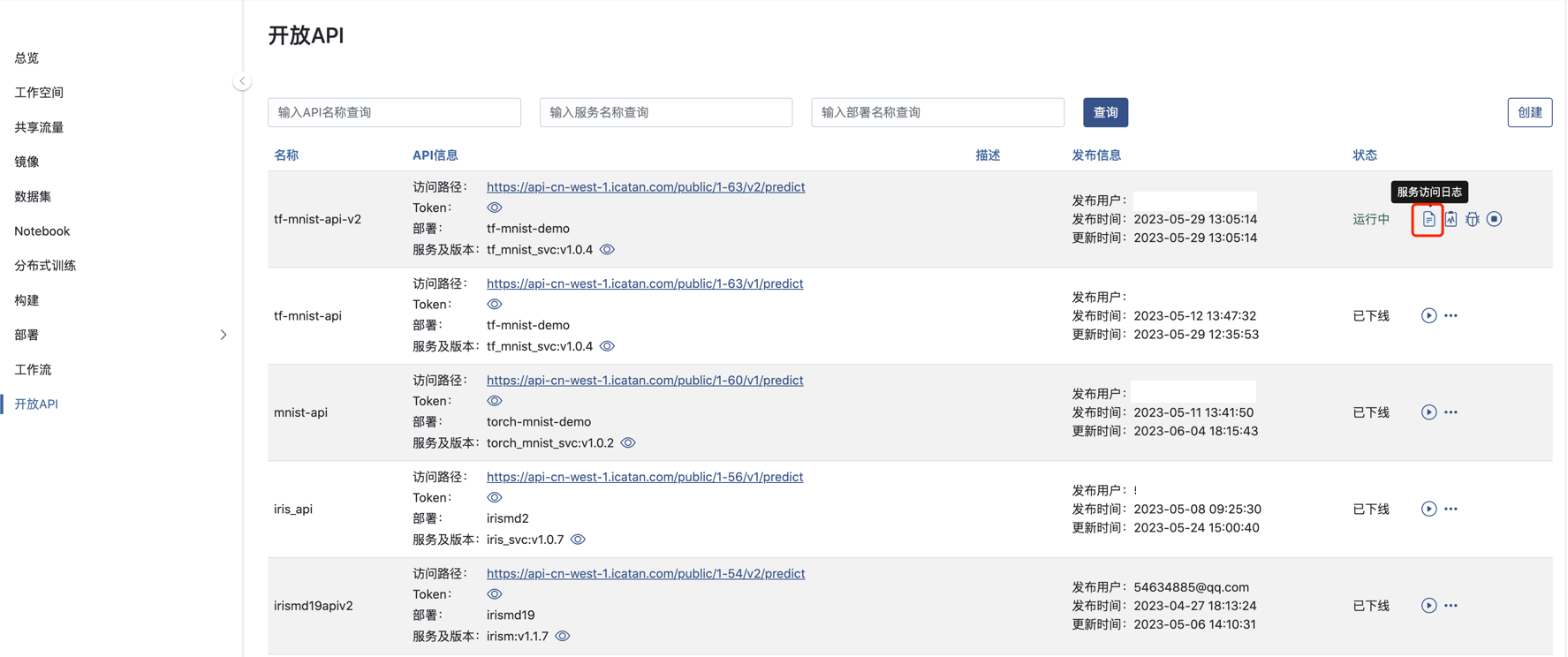
Task: Focus the API name search field
Action: pyautogui.click(x=394, y=112)
